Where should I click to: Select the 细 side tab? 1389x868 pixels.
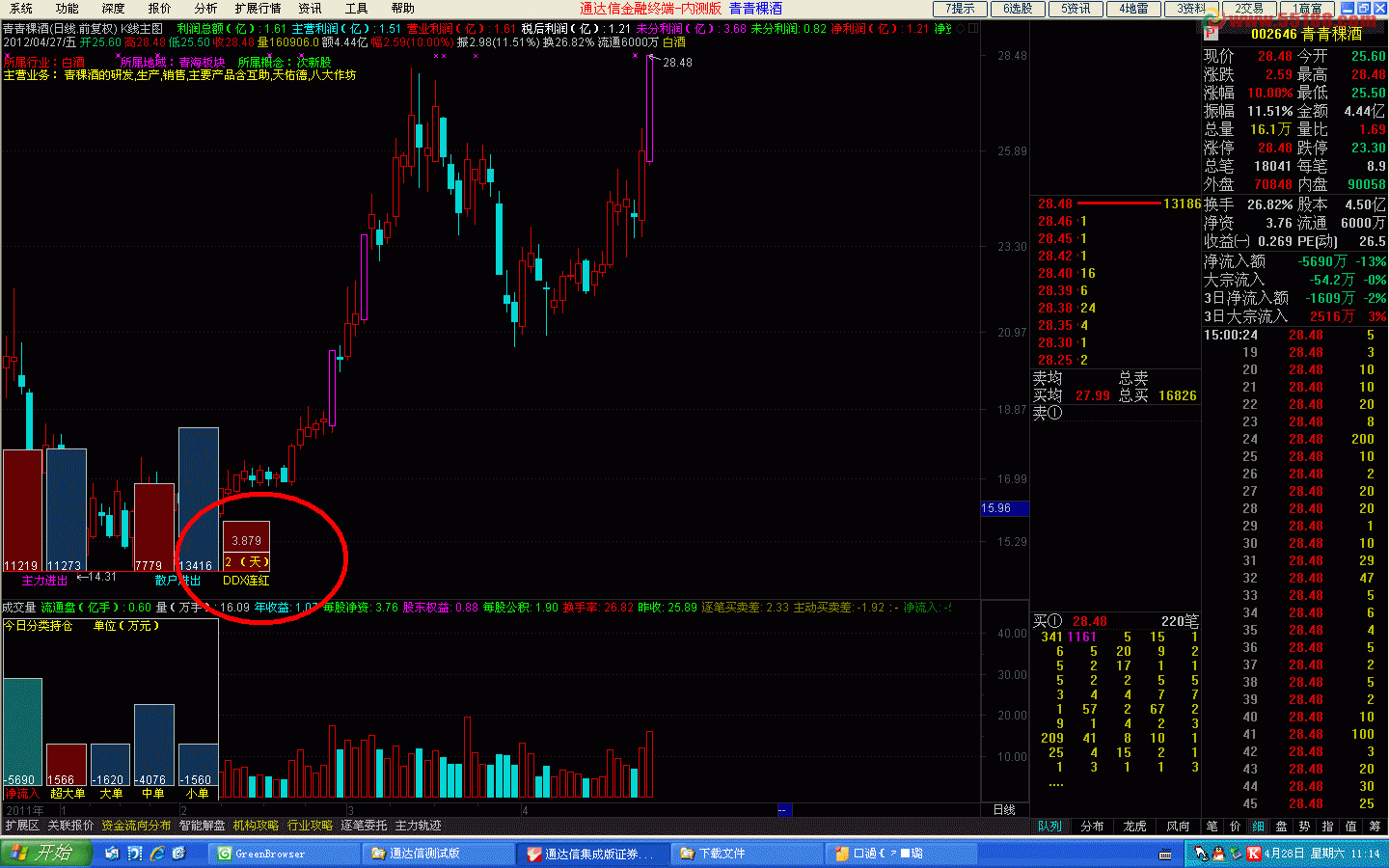(1258, 826)
